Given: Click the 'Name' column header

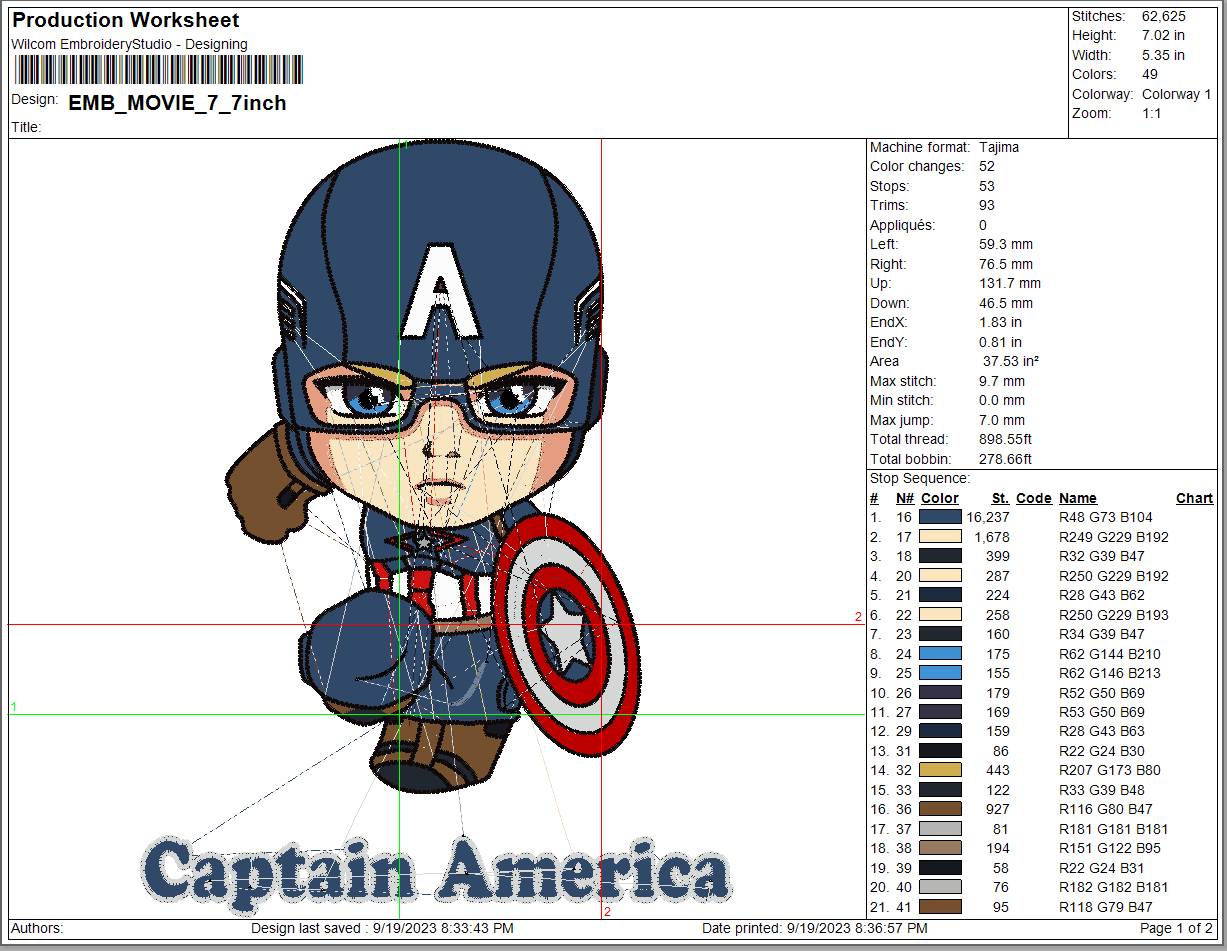Looking at the screenshot, I should point(1077,498).
